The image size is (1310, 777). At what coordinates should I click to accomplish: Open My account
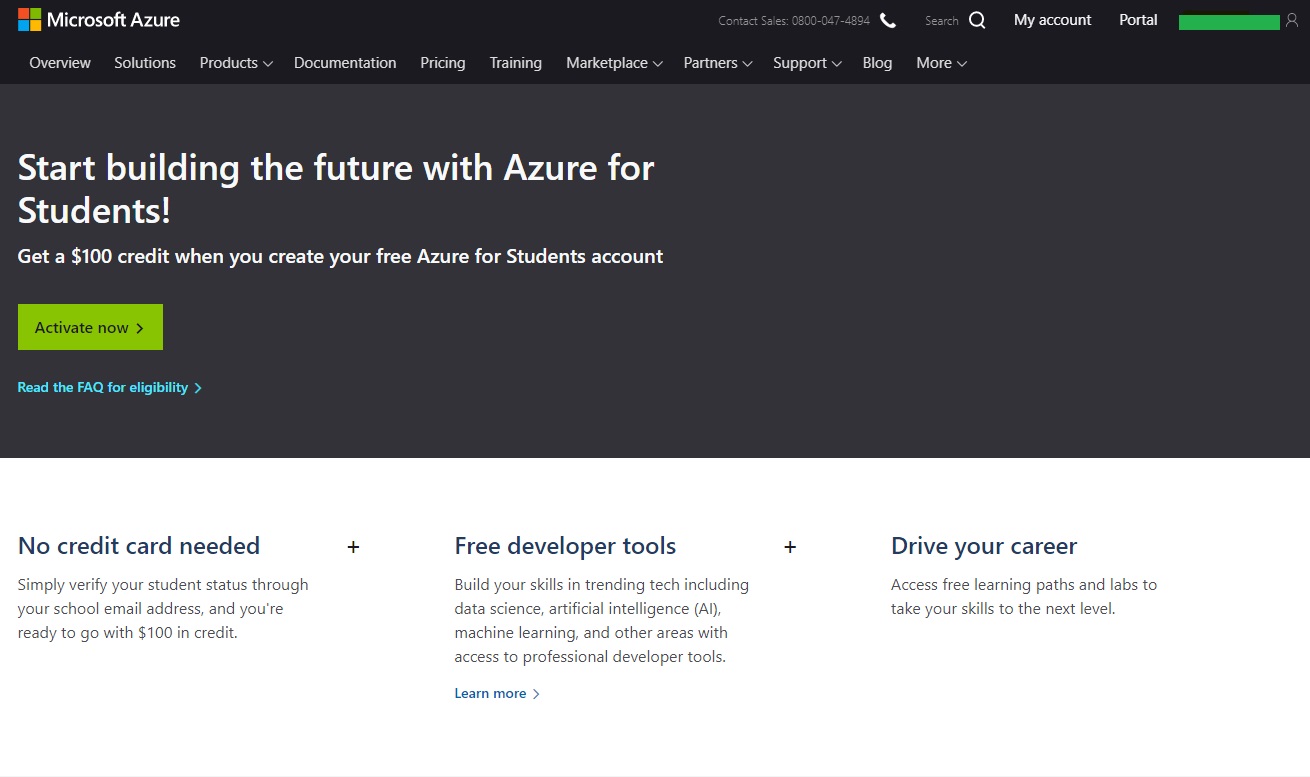[1053, 20]
